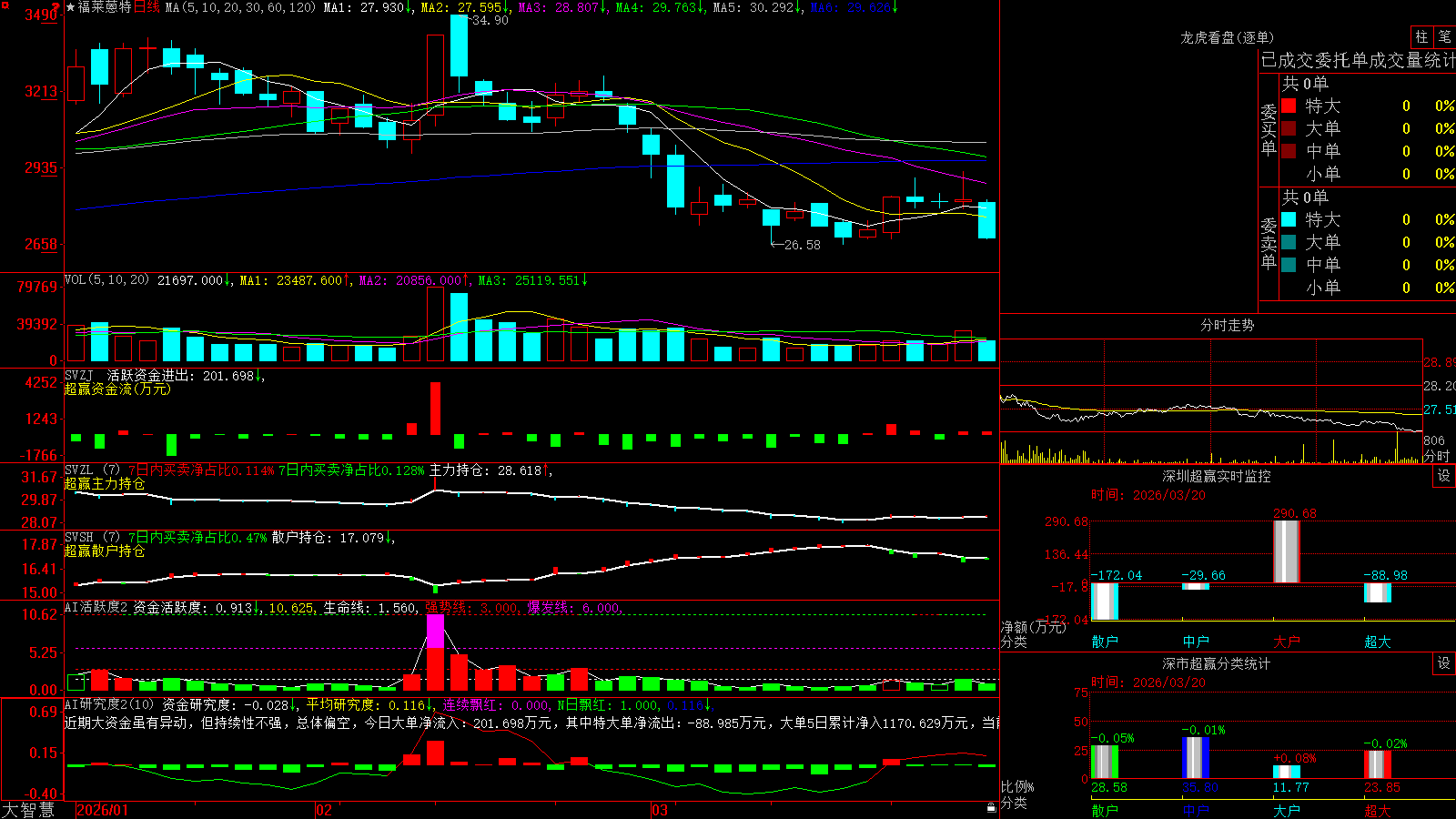Click the 主力持仓: 28.618 value

tap(490, 470)
